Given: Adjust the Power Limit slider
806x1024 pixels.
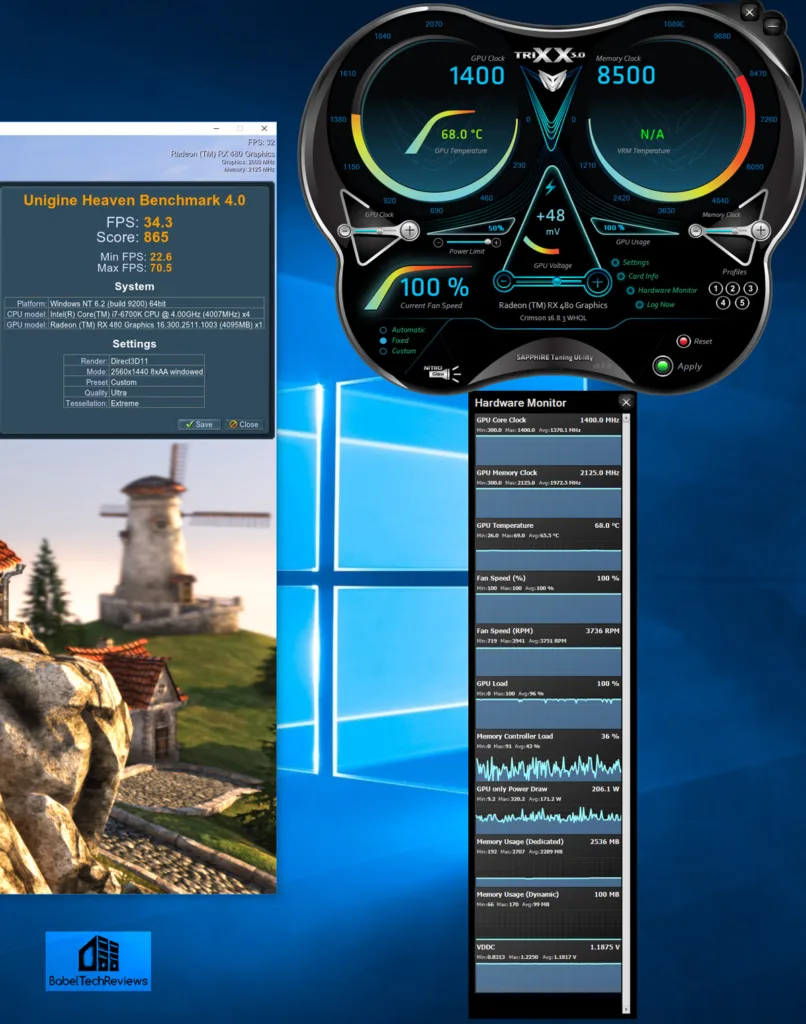Looking at the screenshot, I should (468, 242).
